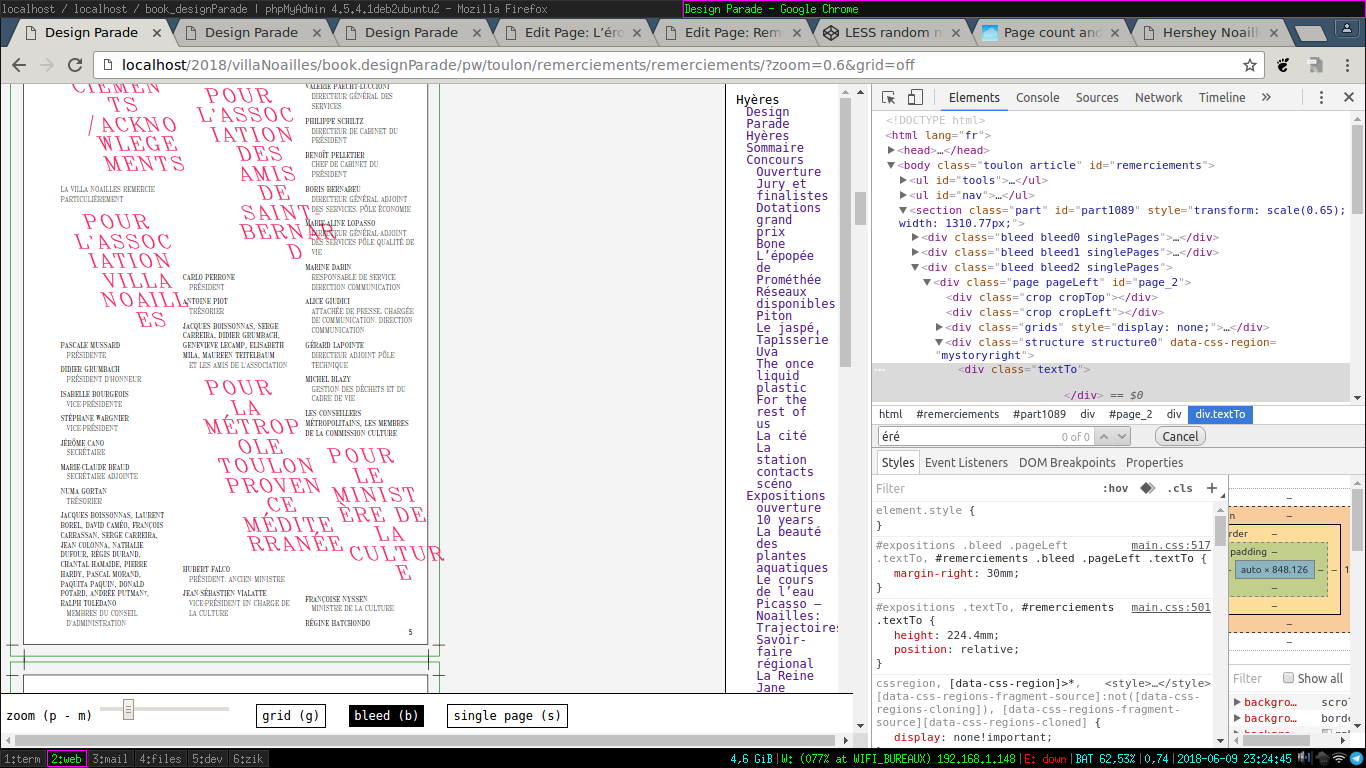The image size is (1366, 768).
Task: Reload the page with the browser refresh button
Action: [76, 66]
